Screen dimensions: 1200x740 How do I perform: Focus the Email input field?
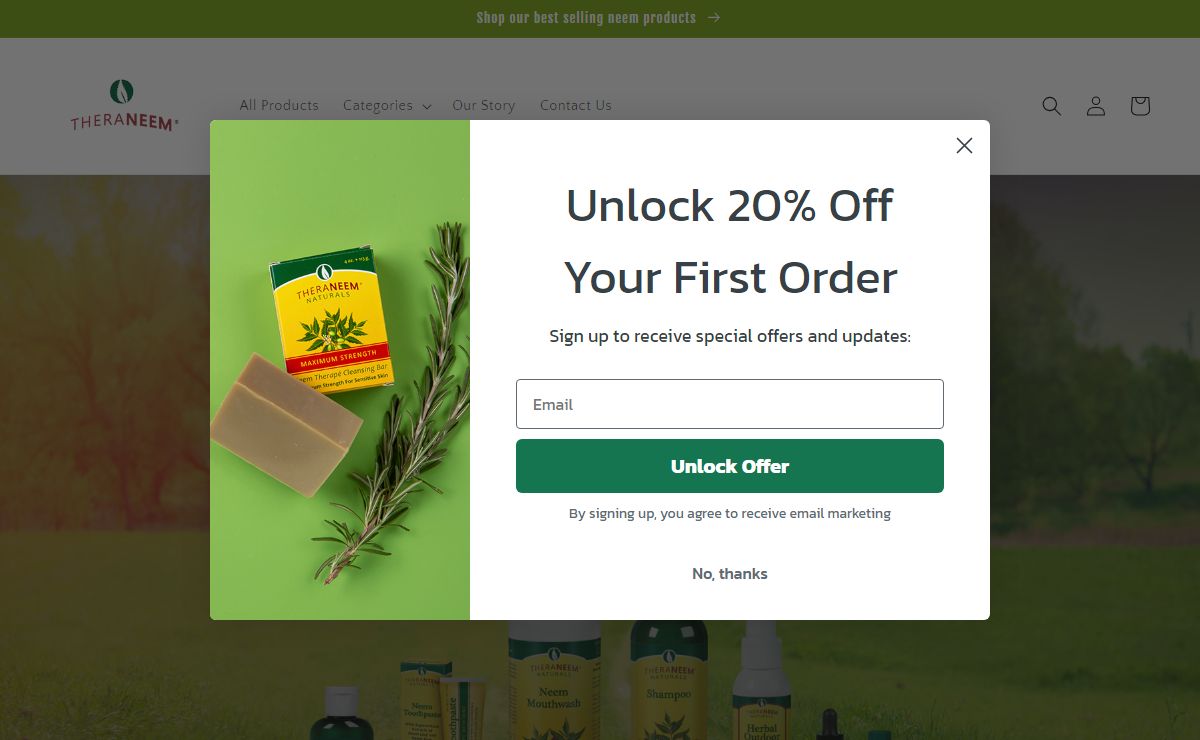730,404
